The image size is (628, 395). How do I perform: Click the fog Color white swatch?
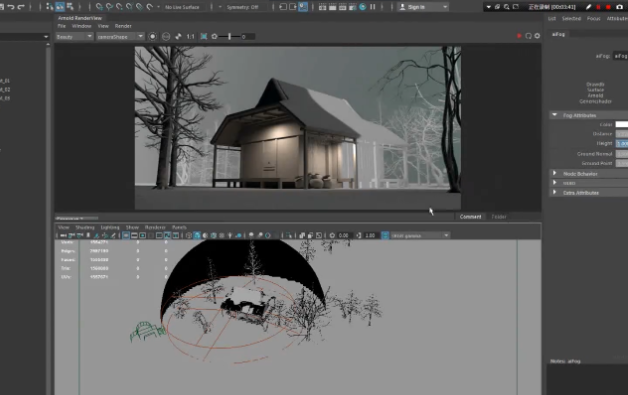622,125
